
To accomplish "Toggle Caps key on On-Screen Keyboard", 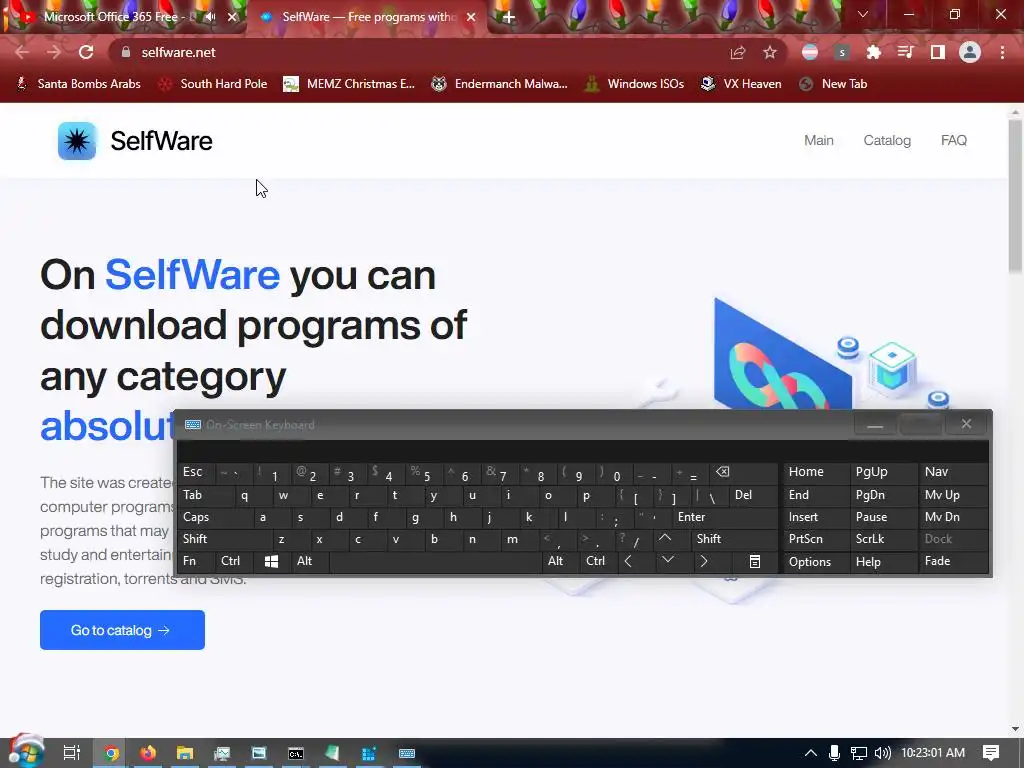I will [214, 517].
